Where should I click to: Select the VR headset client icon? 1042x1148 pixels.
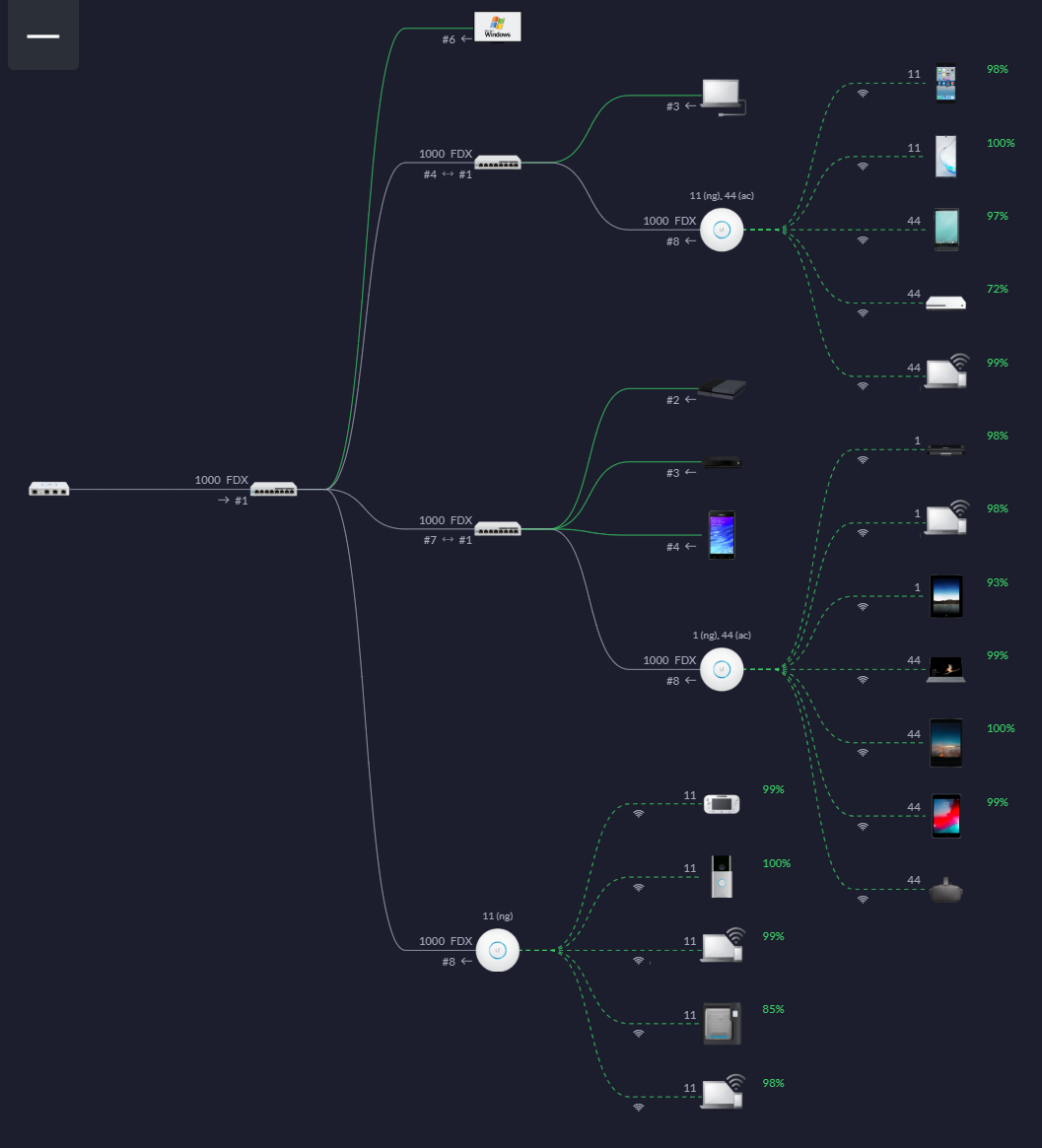(x=945, y=890)
